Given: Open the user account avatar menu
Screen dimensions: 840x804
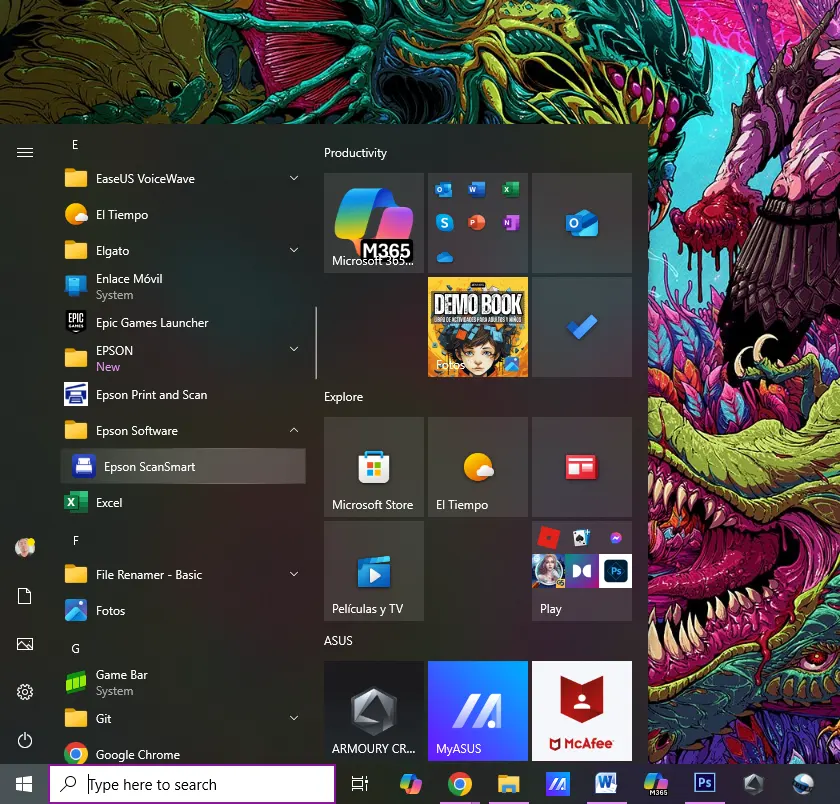Looking at the screenshot, I should pyautogui.click(x=25, y=547).
